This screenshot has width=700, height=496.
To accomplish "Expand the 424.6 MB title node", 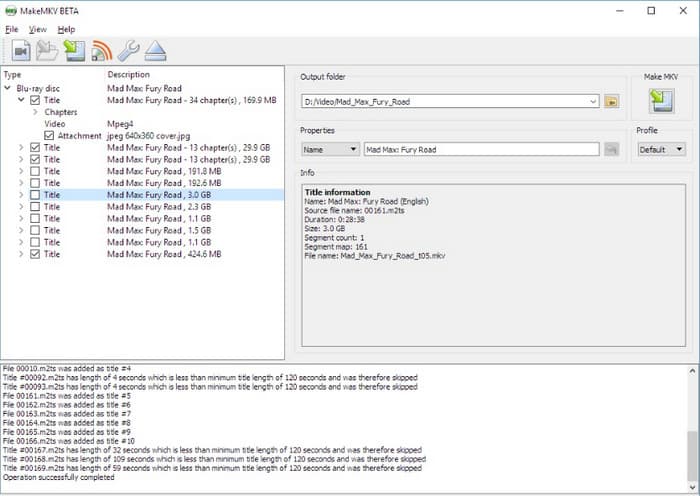I will pyautogui.click(x=21, y=254).
